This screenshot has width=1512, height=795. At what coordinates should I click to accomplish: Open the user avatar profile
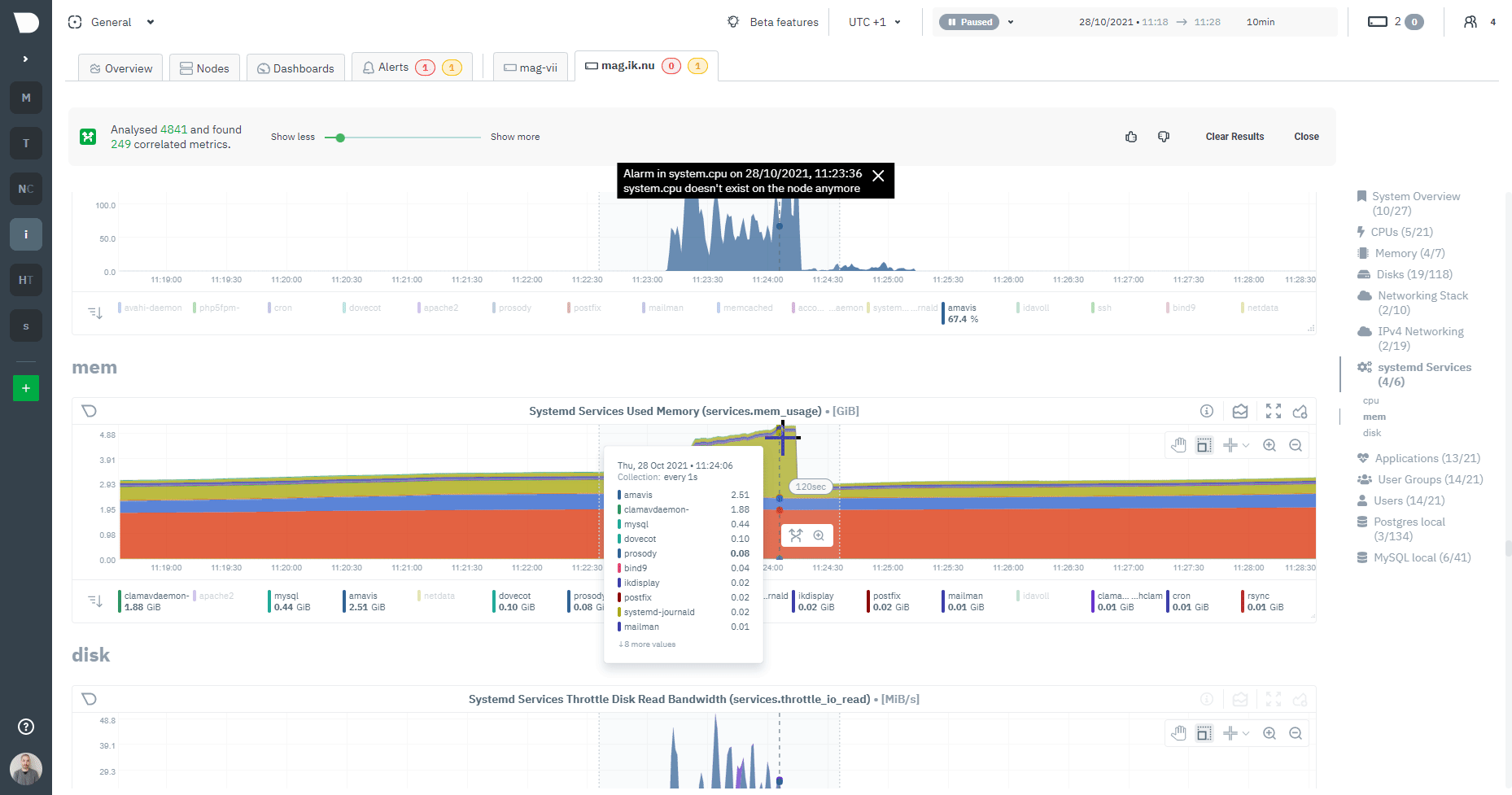[x=26, y=769]
